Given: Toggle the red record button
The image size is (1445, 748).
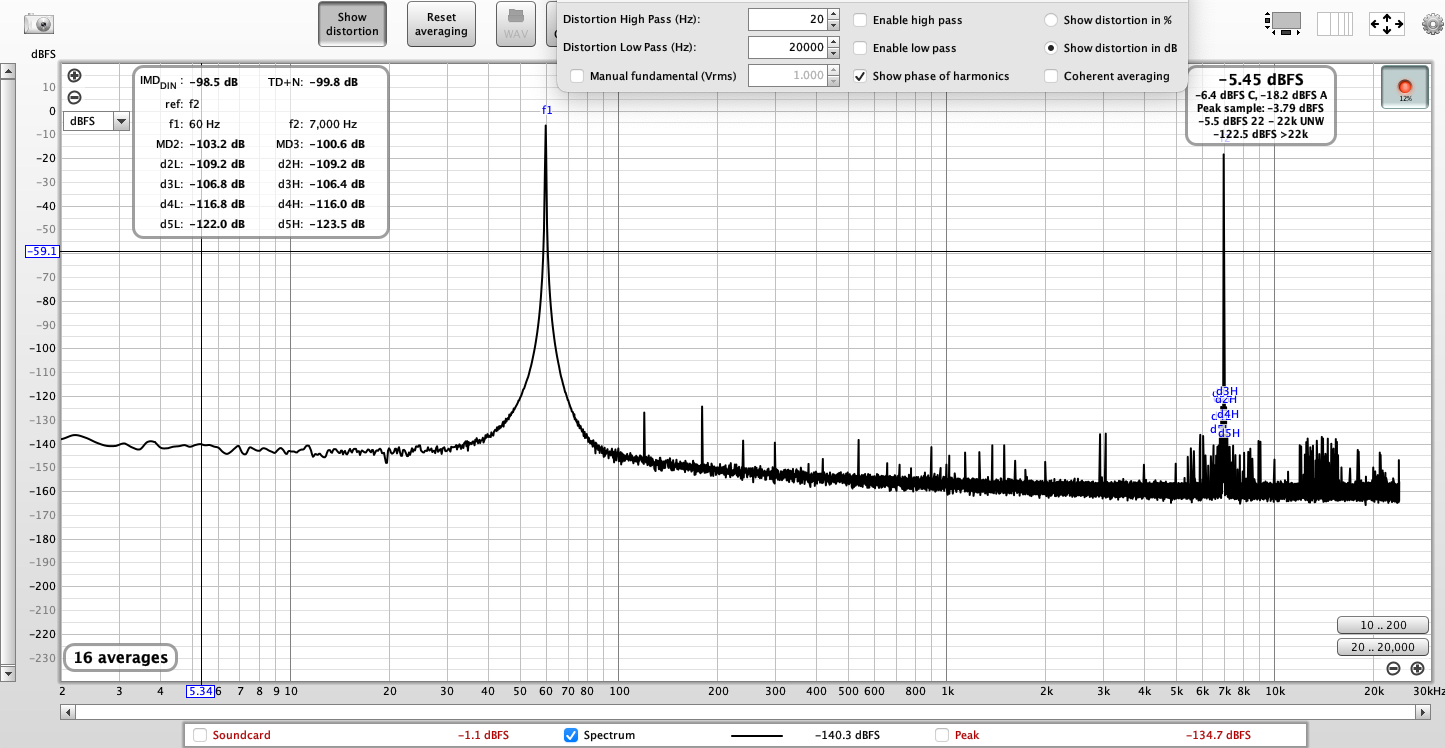Looking at the screenshot, I should [1405, 88].
